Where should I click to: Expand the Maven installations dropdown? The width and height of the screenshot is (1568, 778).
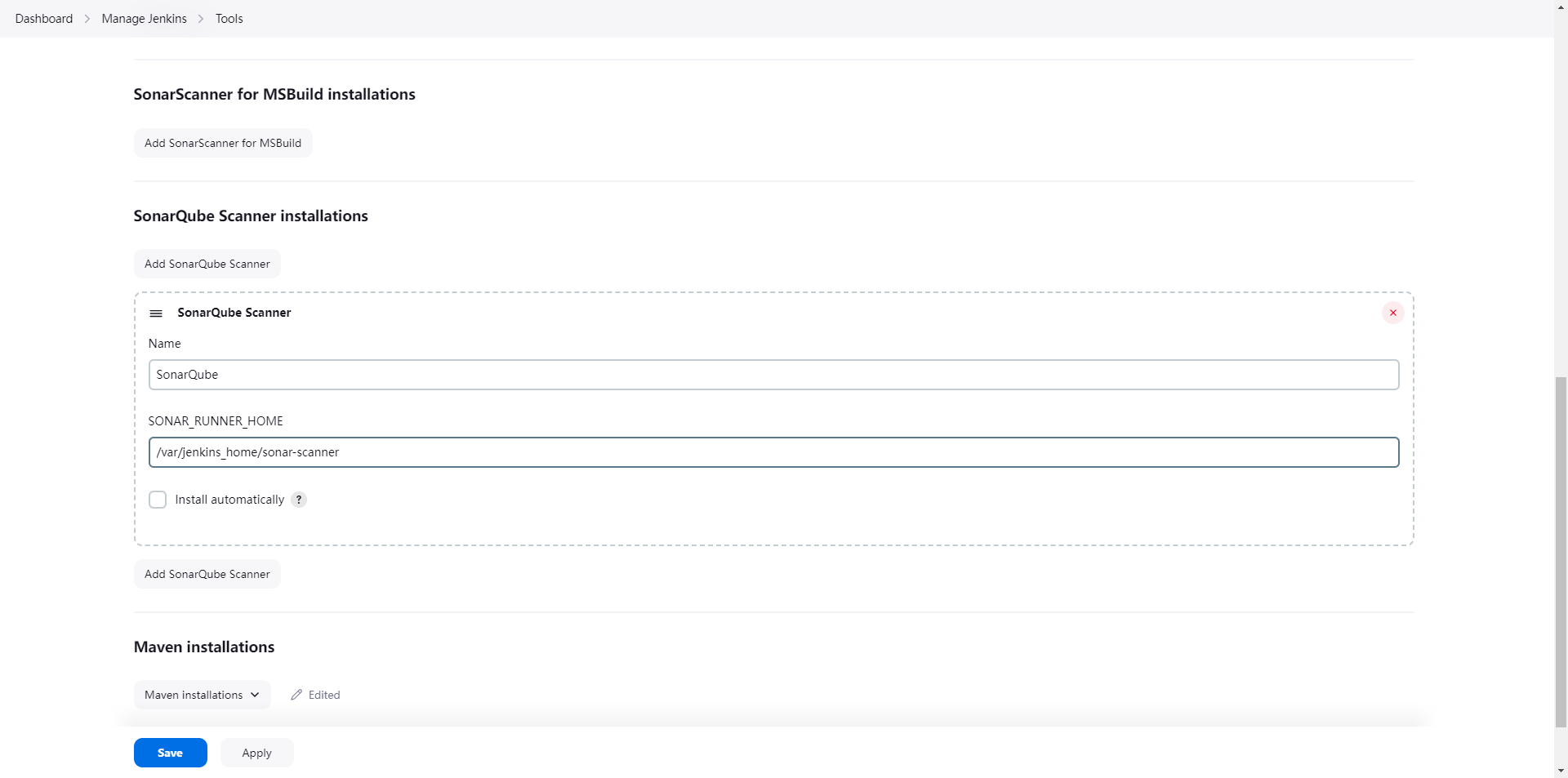click(x=202, y=695)
